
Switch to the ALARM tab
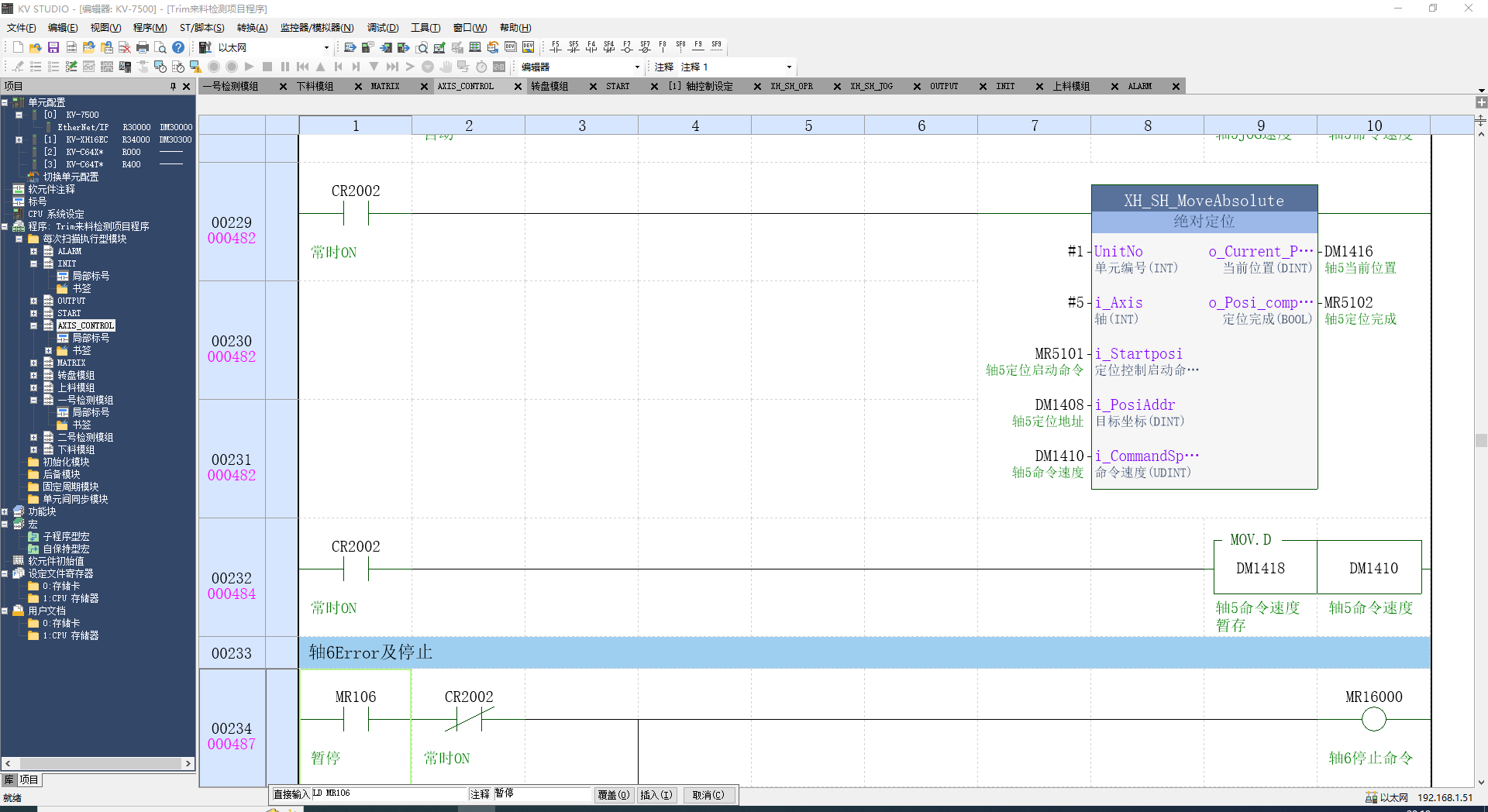click(1140, 86)
